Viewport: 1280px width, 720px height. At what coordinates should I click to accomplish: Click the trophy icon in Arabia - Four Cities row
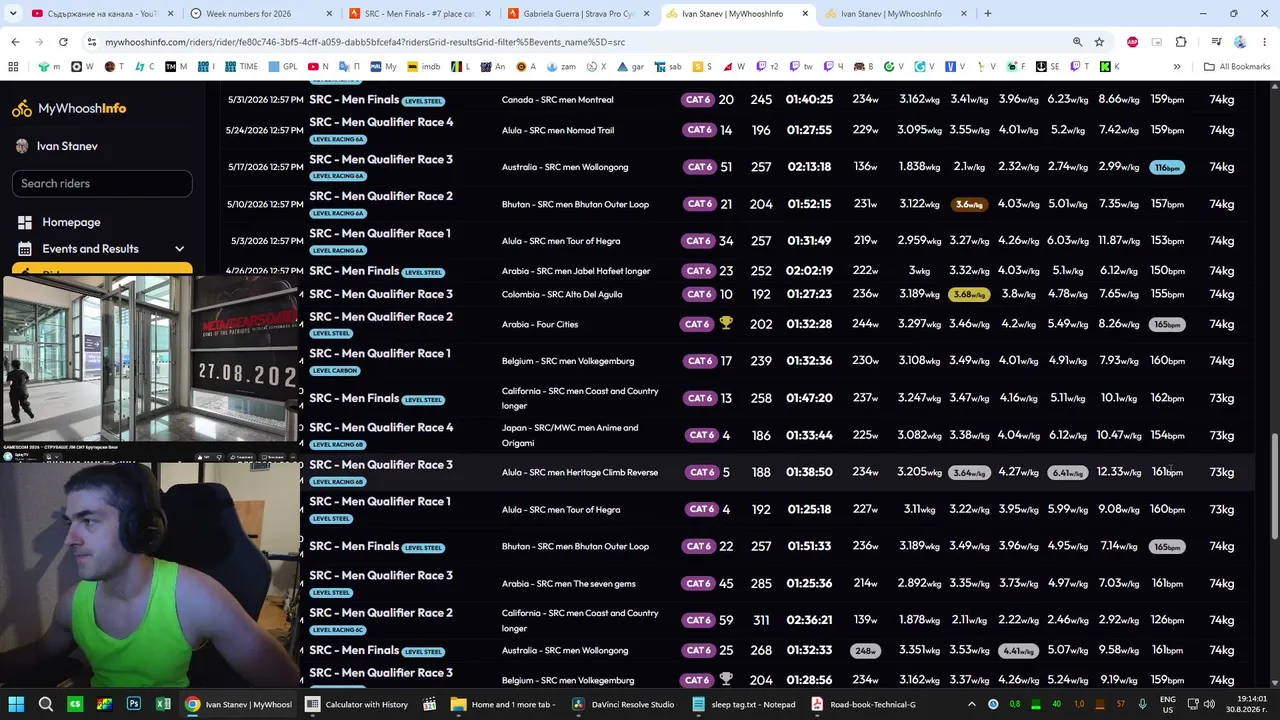(726, 324)
